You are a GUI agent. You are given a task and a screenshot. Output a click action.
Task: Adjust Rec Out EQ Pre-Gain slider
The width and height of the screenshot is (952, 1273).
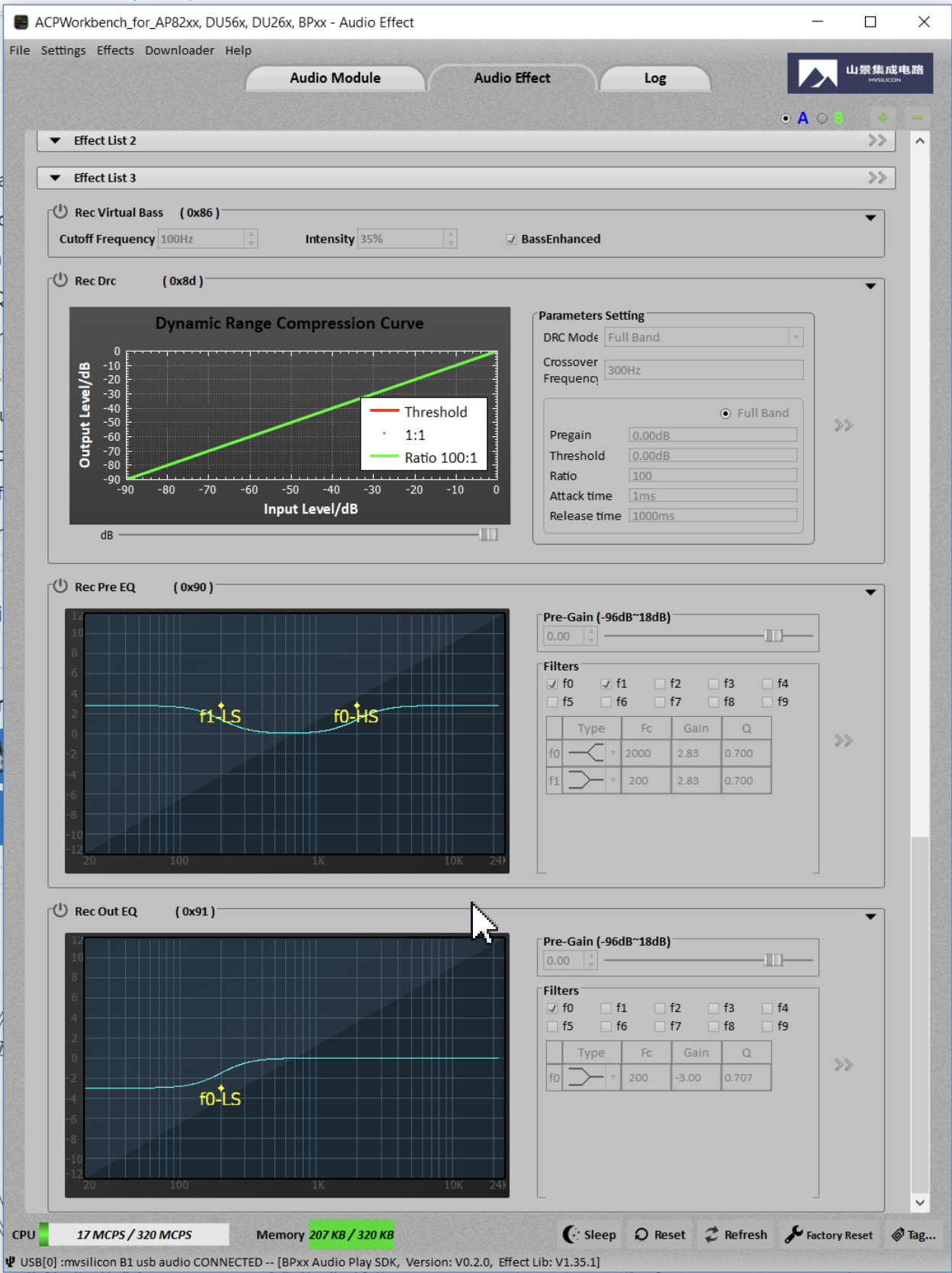point(773,960)
